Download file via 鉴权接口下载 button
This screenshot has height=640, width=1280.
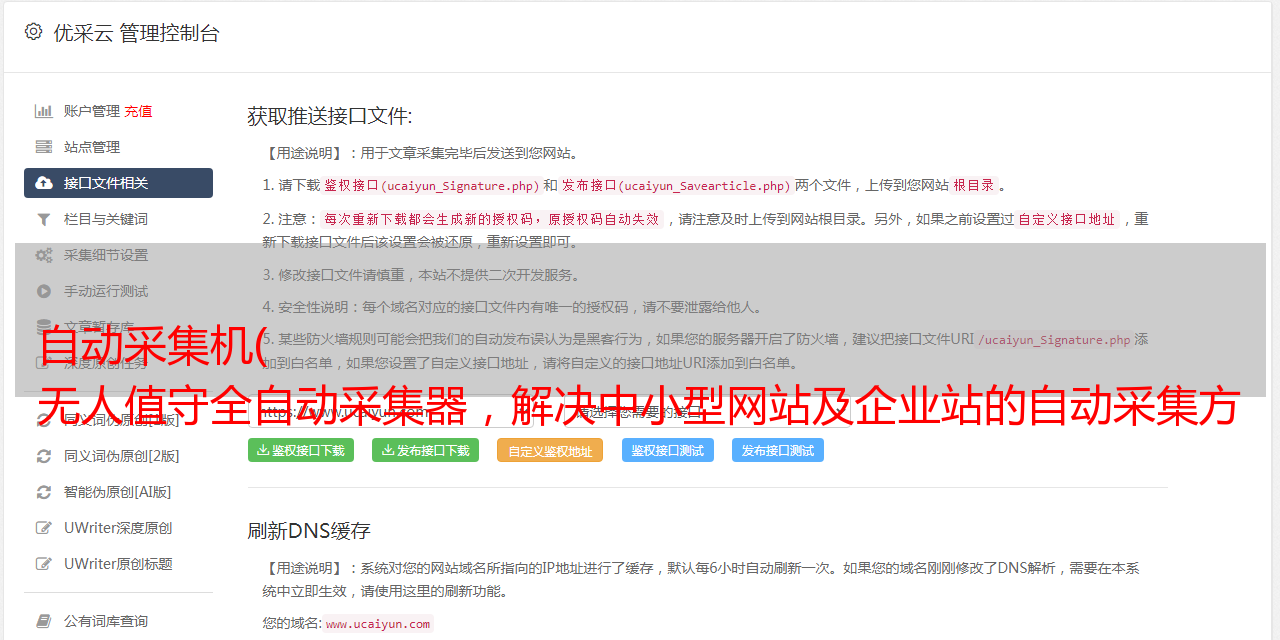pos(301,450)
